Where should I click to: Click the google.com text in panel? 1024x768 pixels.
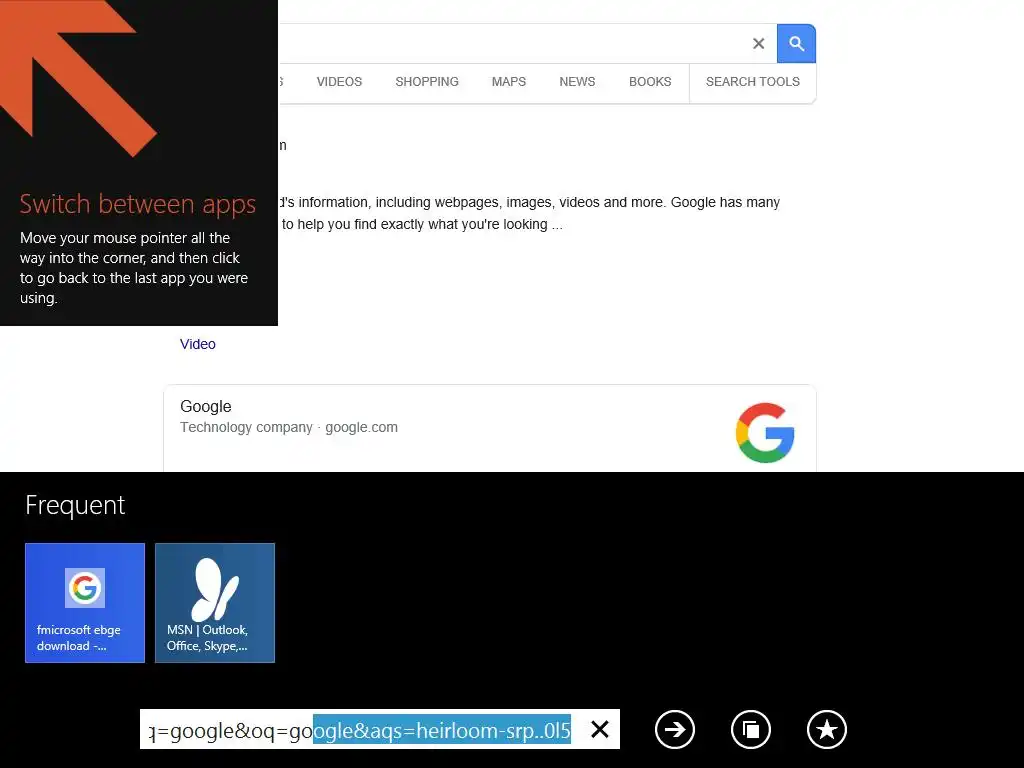361,427
